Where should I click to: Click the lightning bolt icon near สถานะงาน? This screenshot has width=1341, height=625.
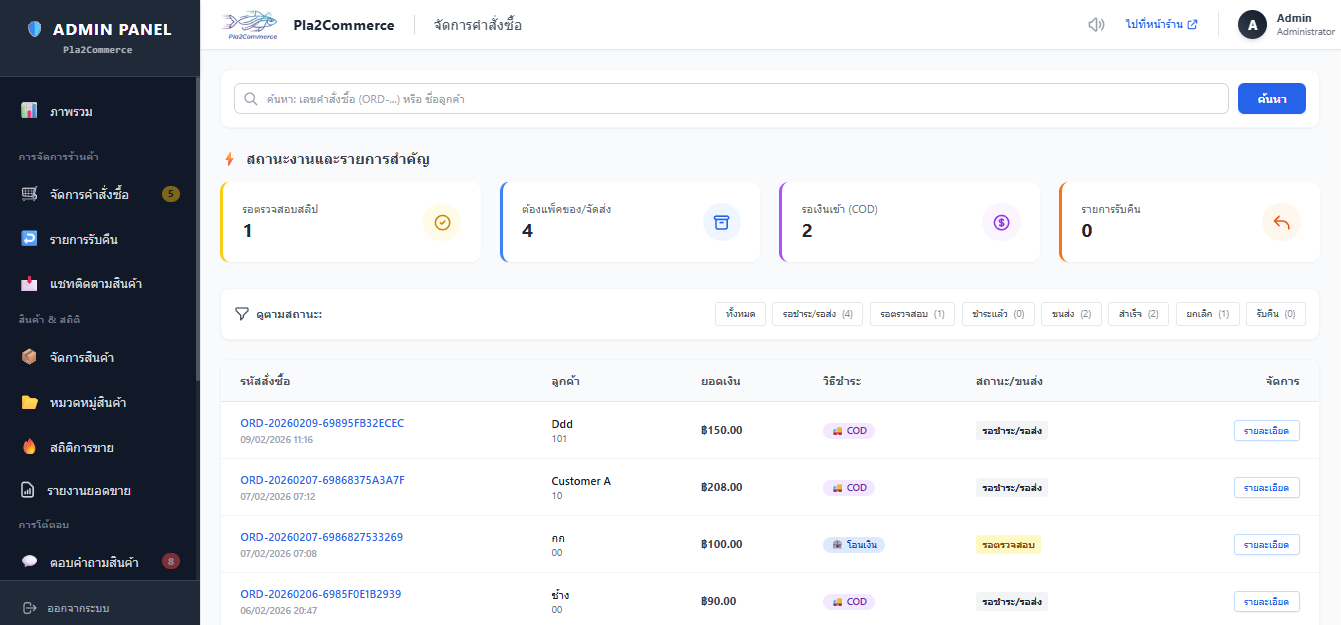229,159
